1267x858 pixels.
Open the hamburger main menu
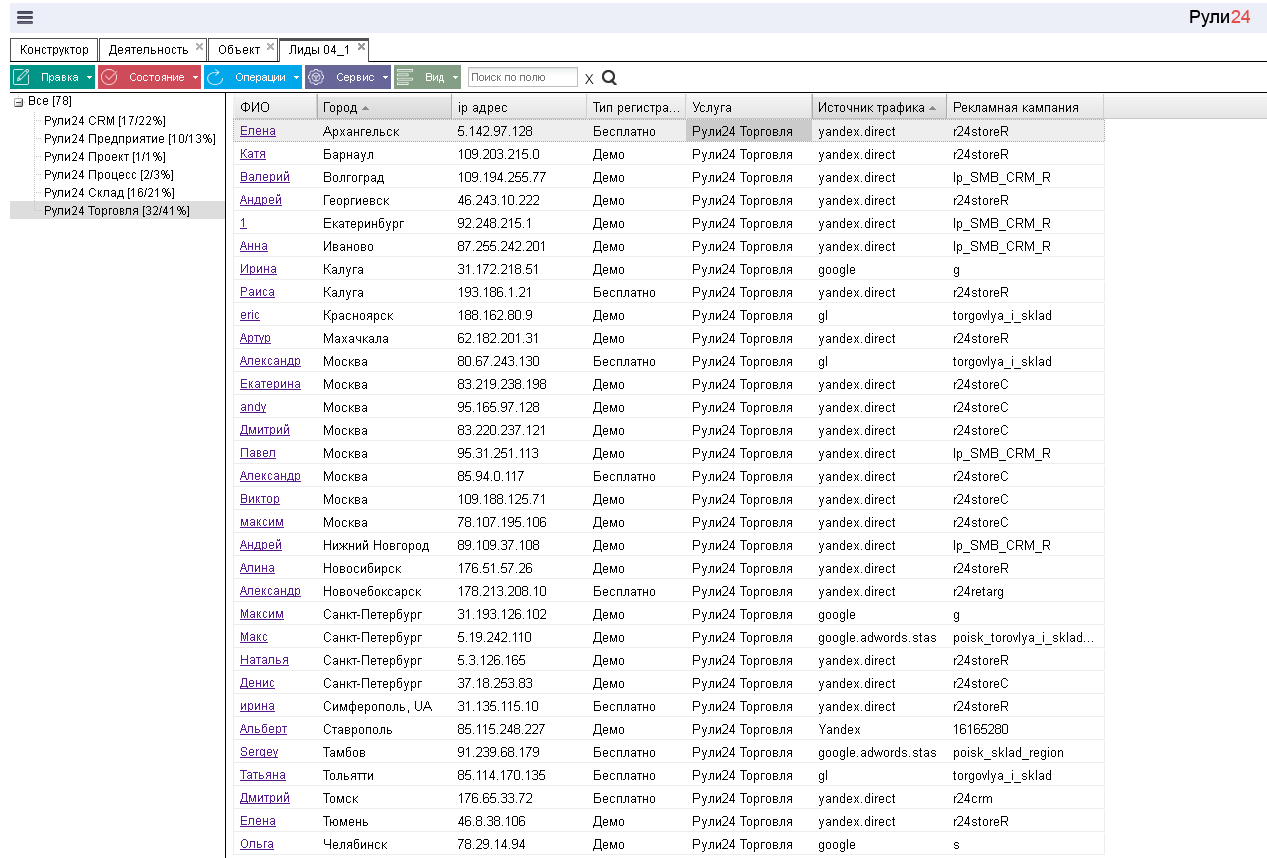pyautogui.click(x=25, y=17)
